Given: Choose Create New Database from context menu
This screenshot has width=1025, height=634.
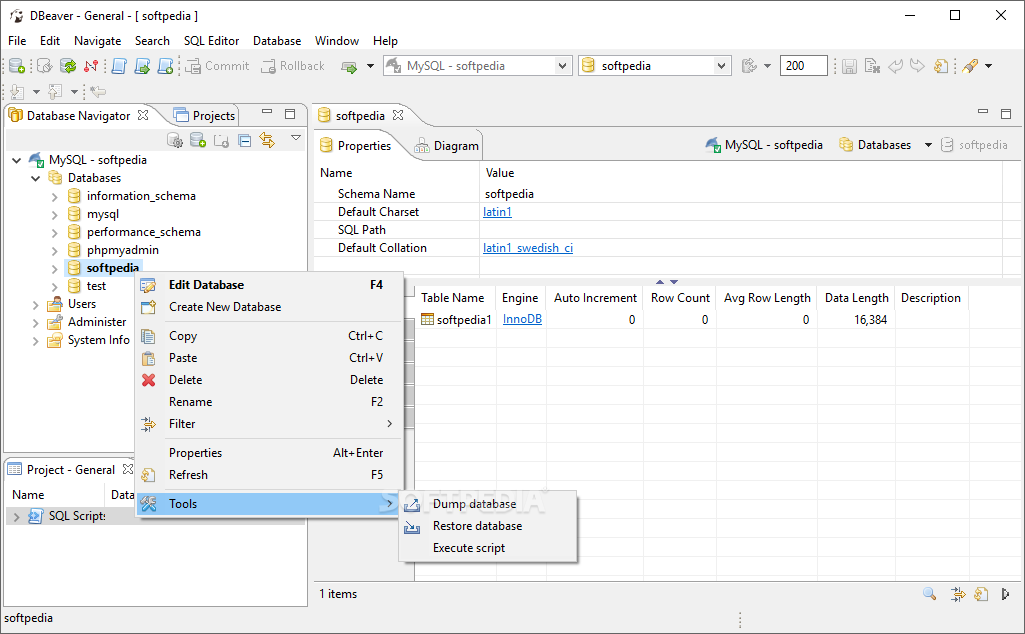Looking at the screenshot, I should (269, 307).
